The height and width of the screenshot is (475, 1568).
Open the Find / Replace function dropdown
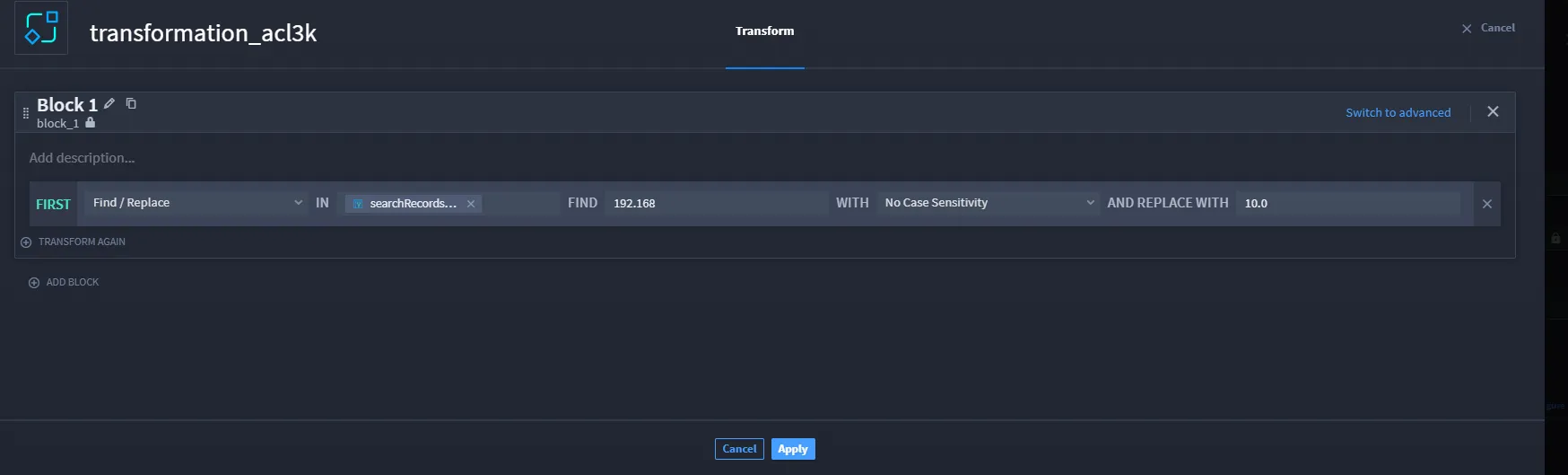196,203
